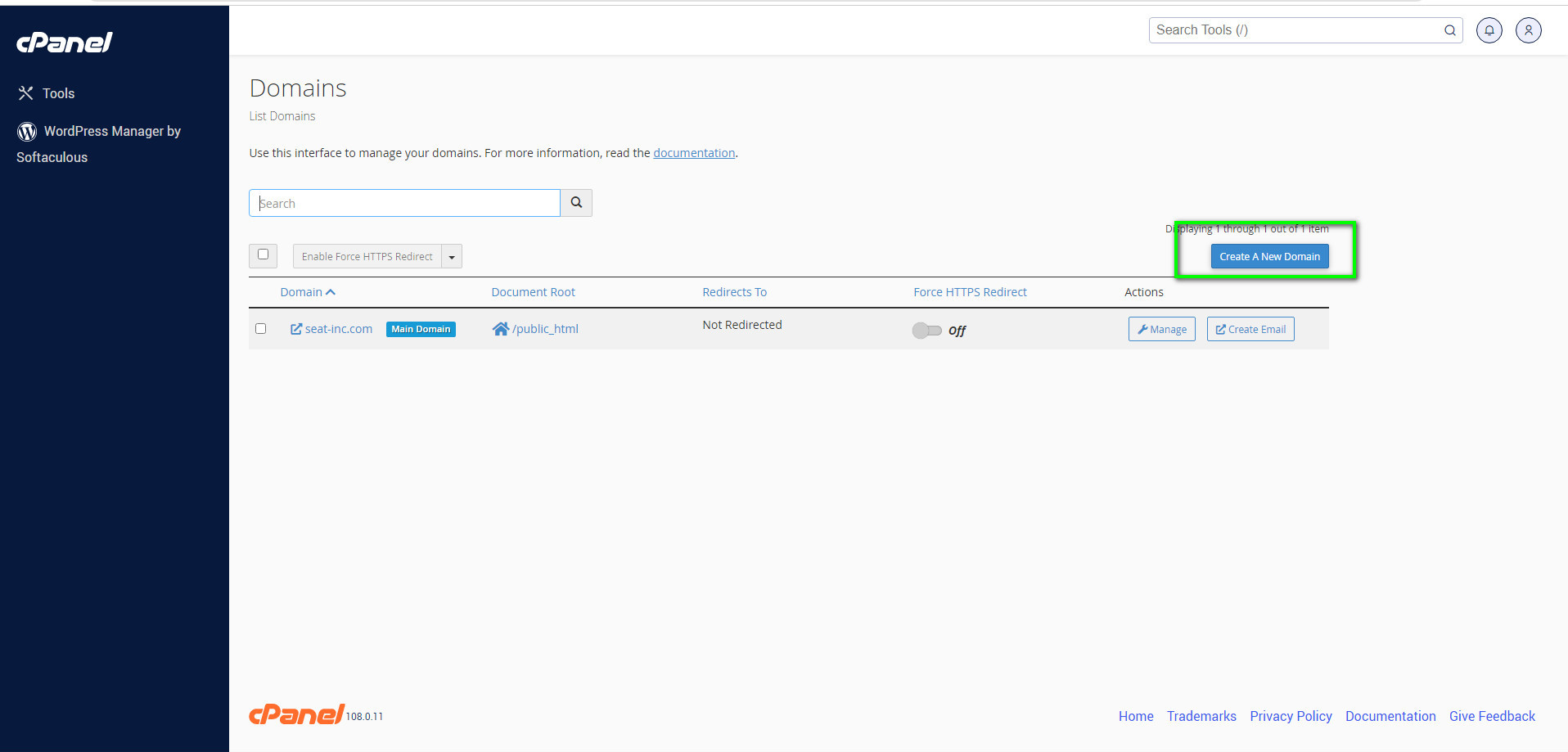Screen dimensions: 1568x752
Task: Click the home icon beside /public_html
Action: tap(500, 329)
